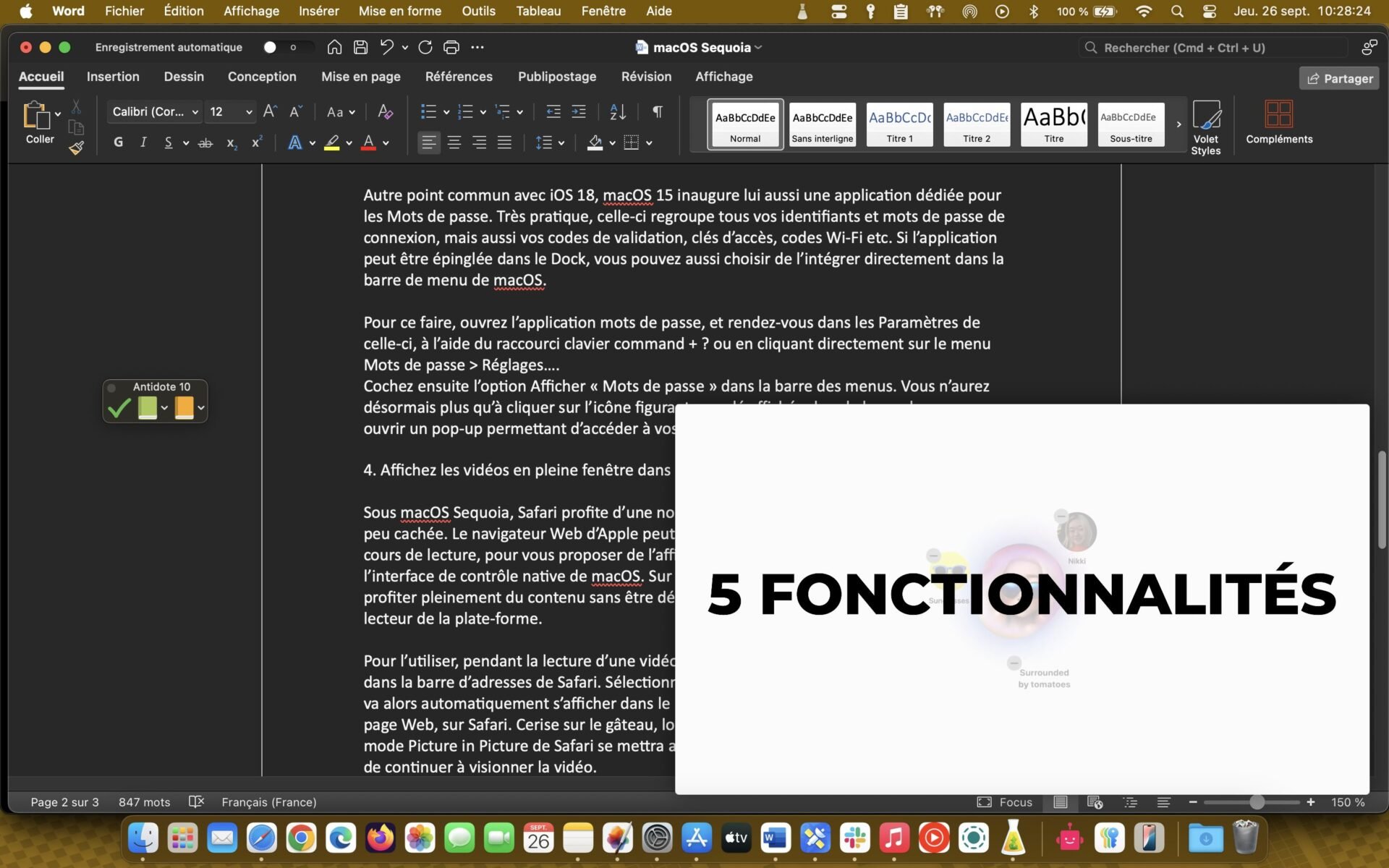The width and height of the screenshot is (1389, 868).
Task: Expand borders dropdown arrow
Action: tap(649, 143)
